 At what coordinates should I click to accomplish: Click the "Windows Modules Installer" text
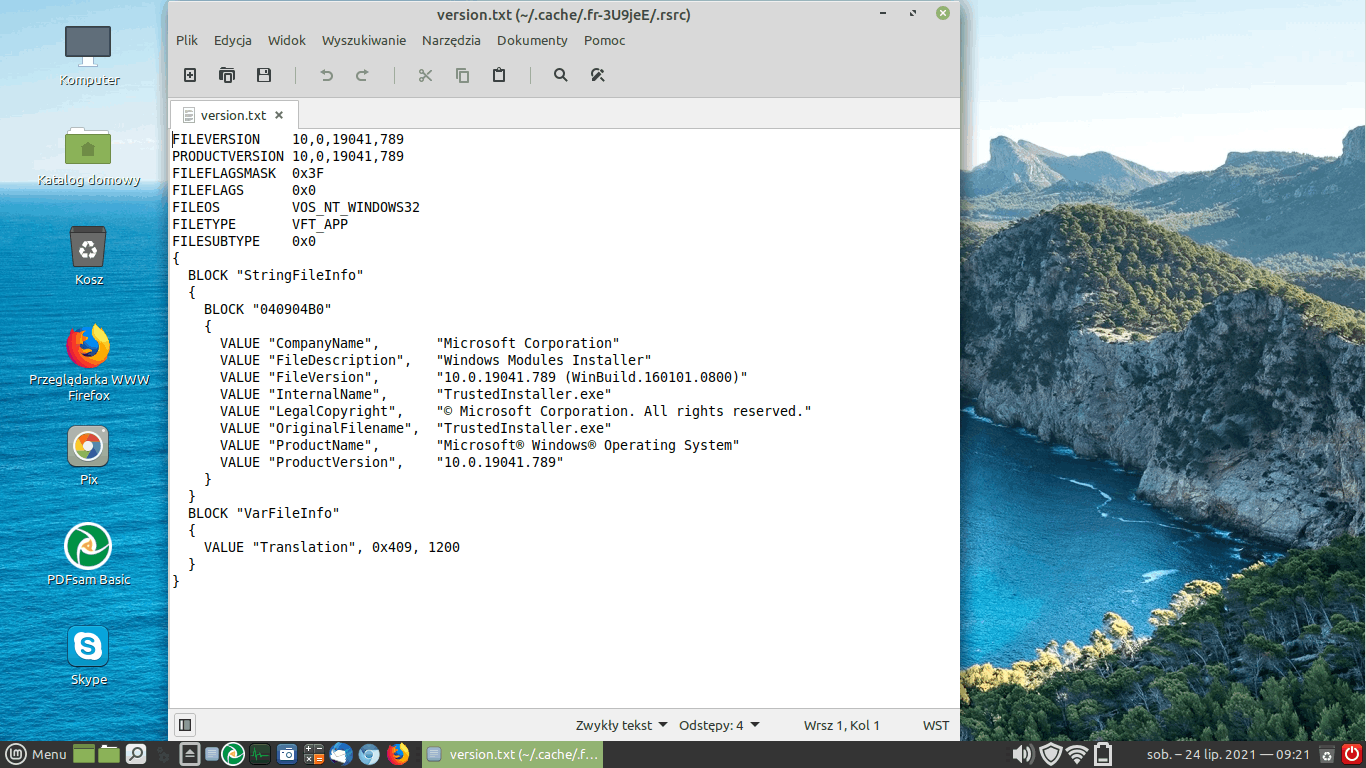[x=544, y=360]
